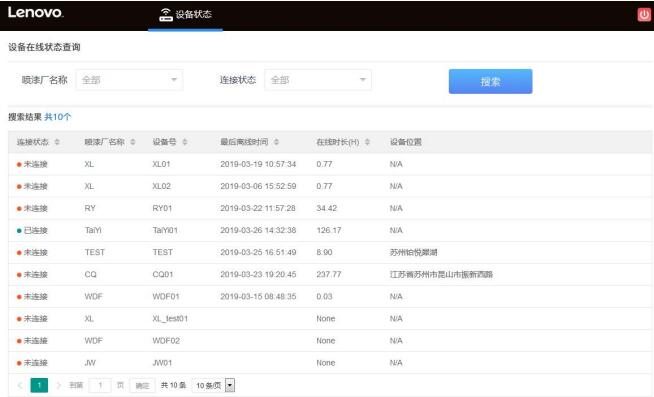Click location 江苏省苏州市昆山市振新西路
Screen dimensions: 654x397
point(441,274)
